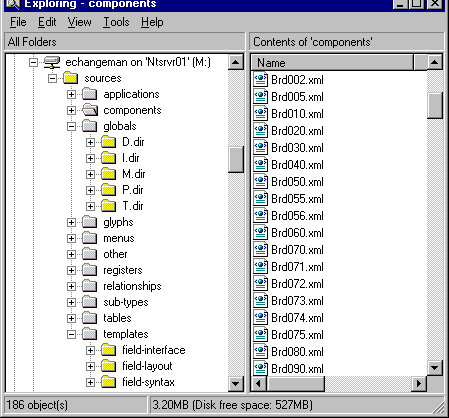Collapse the templates folder node
Screen dimensions: 449x418
pyautogui.click(x=71, y=334)
